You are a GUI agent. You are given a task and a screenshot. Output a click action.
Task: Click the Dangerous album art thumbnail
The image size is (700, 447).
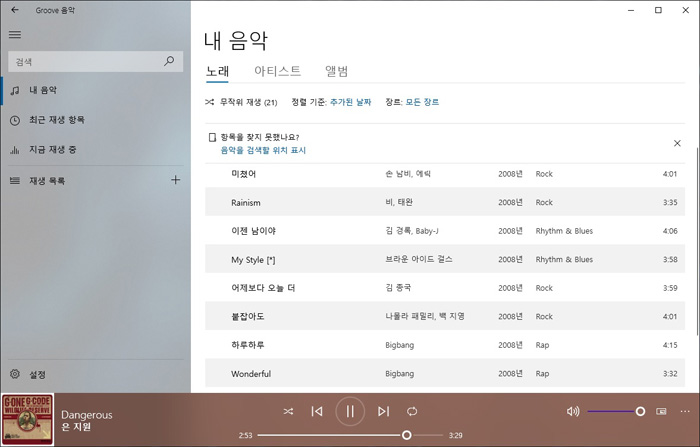coord(27,420)
